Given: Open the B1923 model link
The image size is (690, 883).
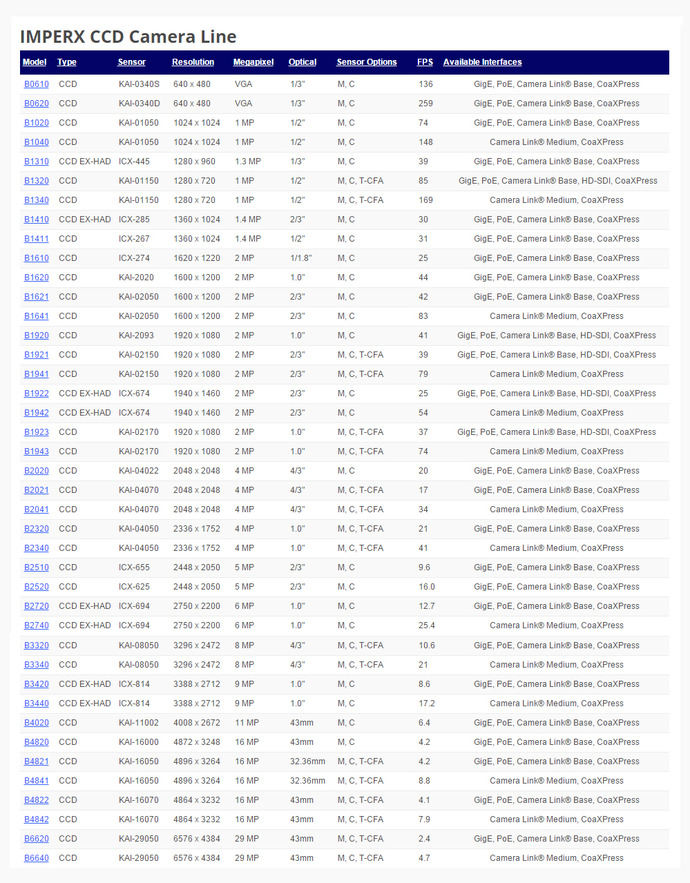Looking at the screenshot, I should tap(37, 432).
